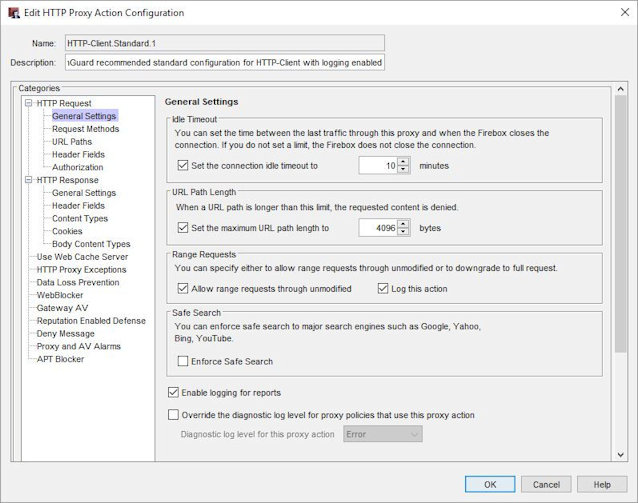This screenshot has height=503, width=638.
Task: Open Cookies category
Action: pos(67,231)
